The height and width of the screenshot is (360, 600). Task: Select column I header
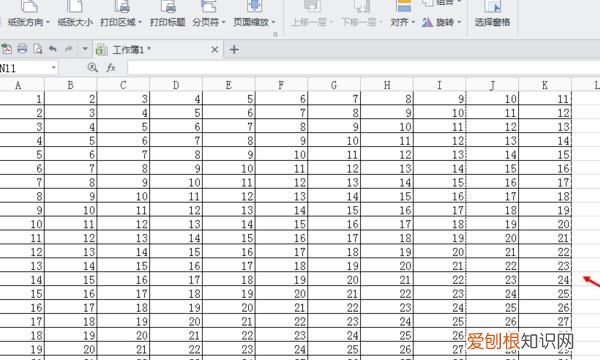pos(440,85)
